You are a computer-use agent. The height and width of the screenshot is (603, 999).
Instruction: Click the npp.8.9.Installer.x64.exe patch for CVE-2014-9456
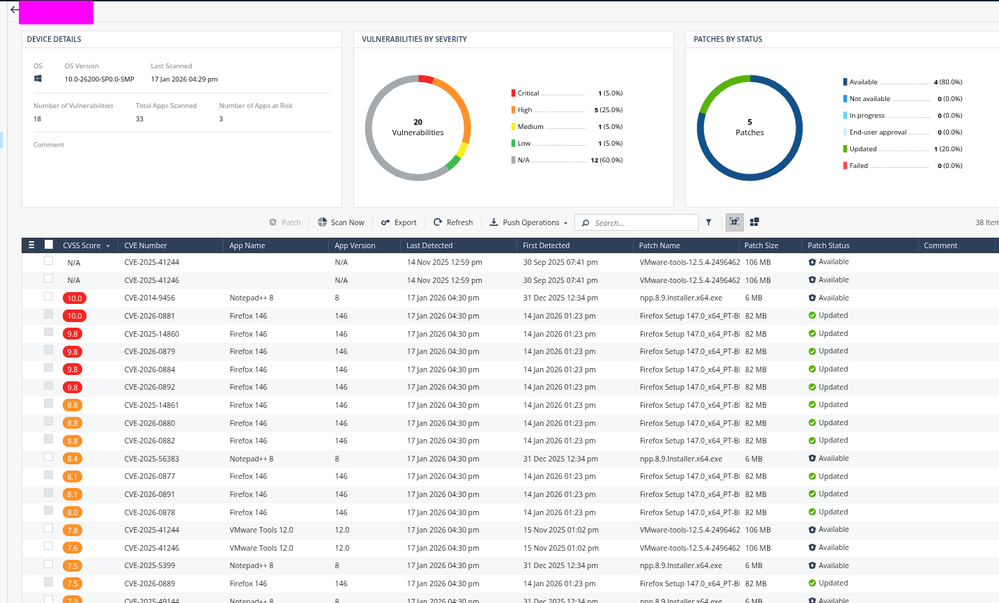pyautogui.click(x=680, y=298)
